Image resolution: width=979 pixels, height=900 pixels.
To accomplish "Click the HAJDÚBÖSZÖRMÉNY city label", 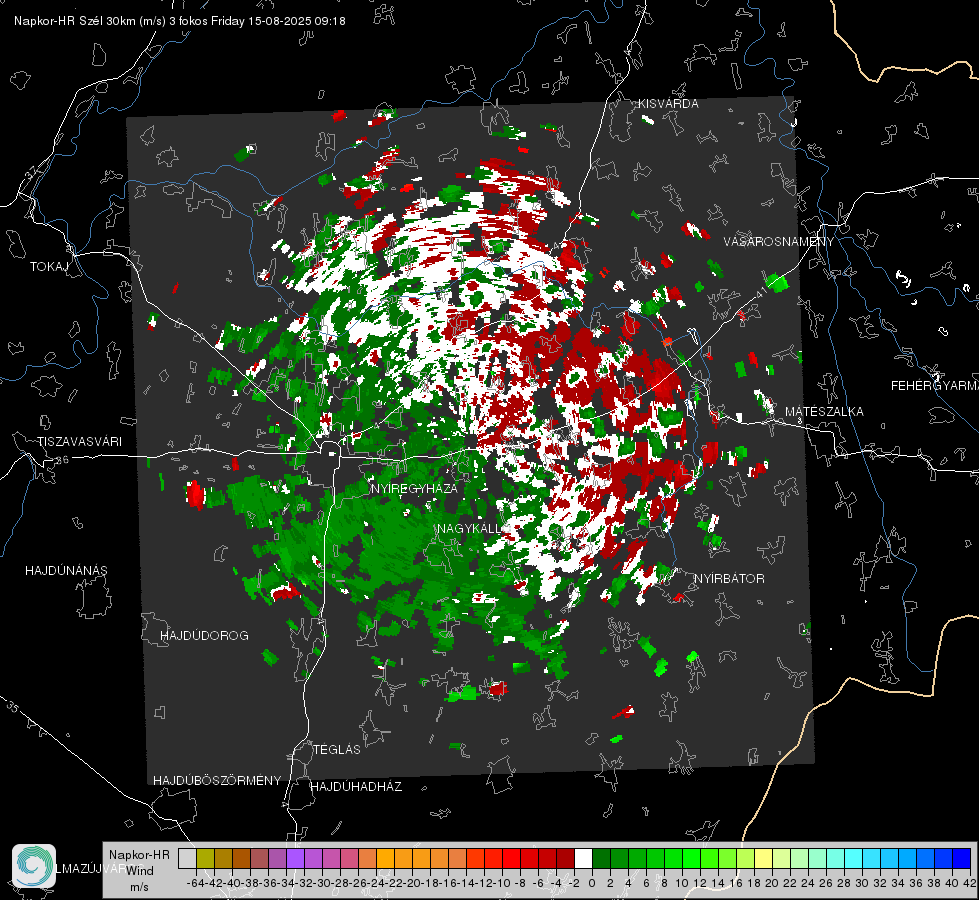I will pos(217,781).
